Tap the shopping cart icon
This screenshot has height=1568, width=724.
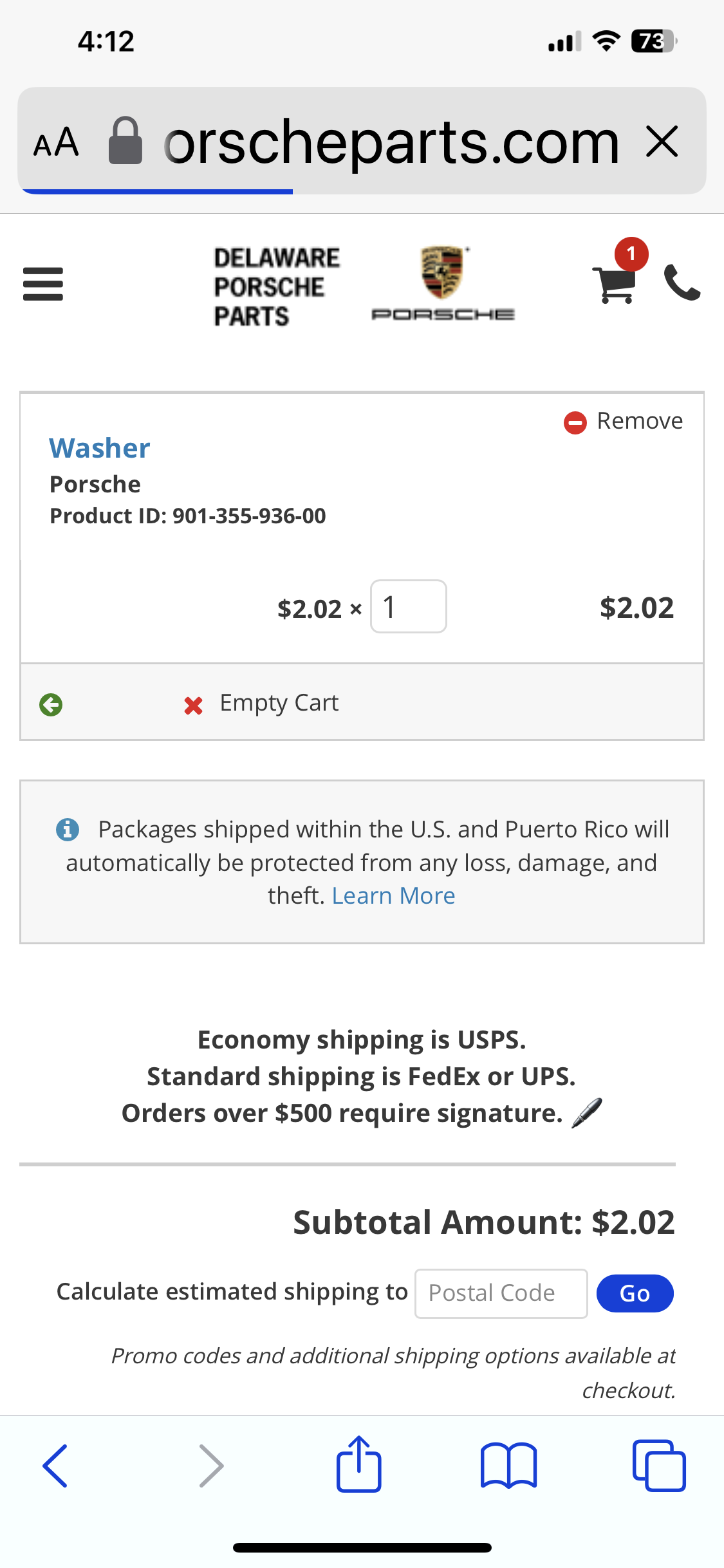(x=615, y=283)
